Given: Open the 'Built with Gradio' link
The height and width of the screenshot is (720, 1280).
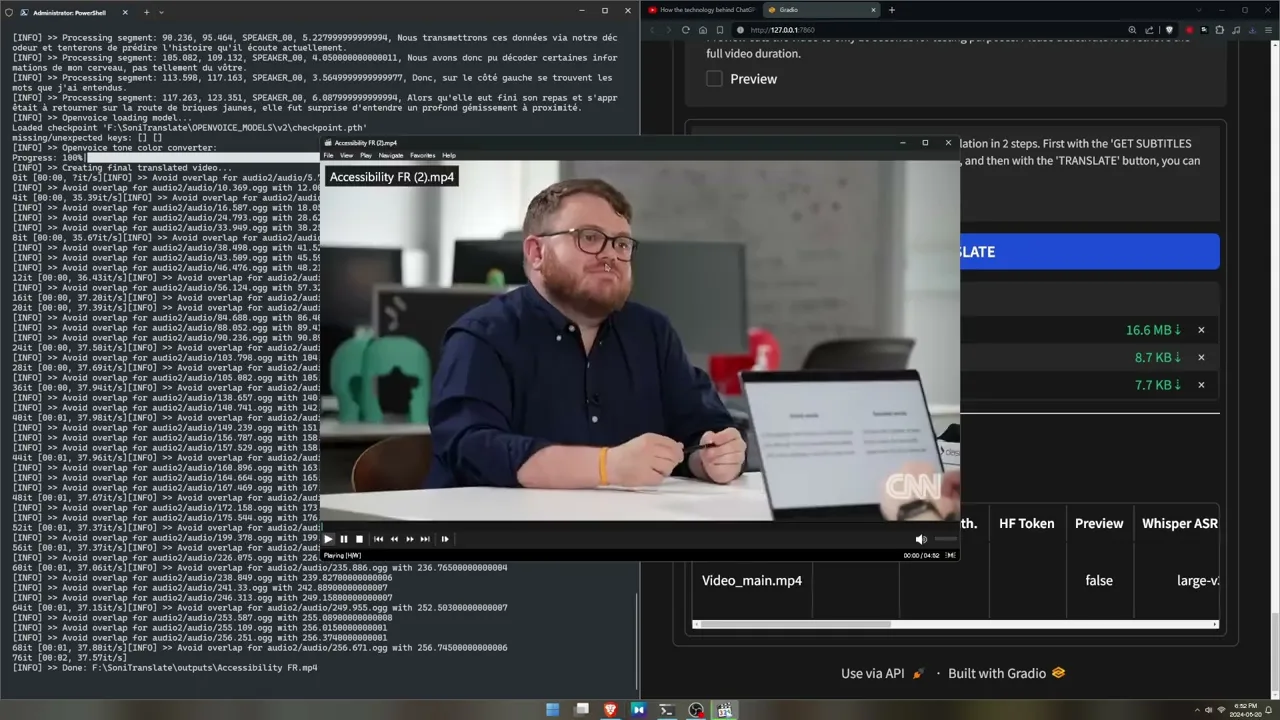Looking at the screenshot, I should coord(1006,674).
